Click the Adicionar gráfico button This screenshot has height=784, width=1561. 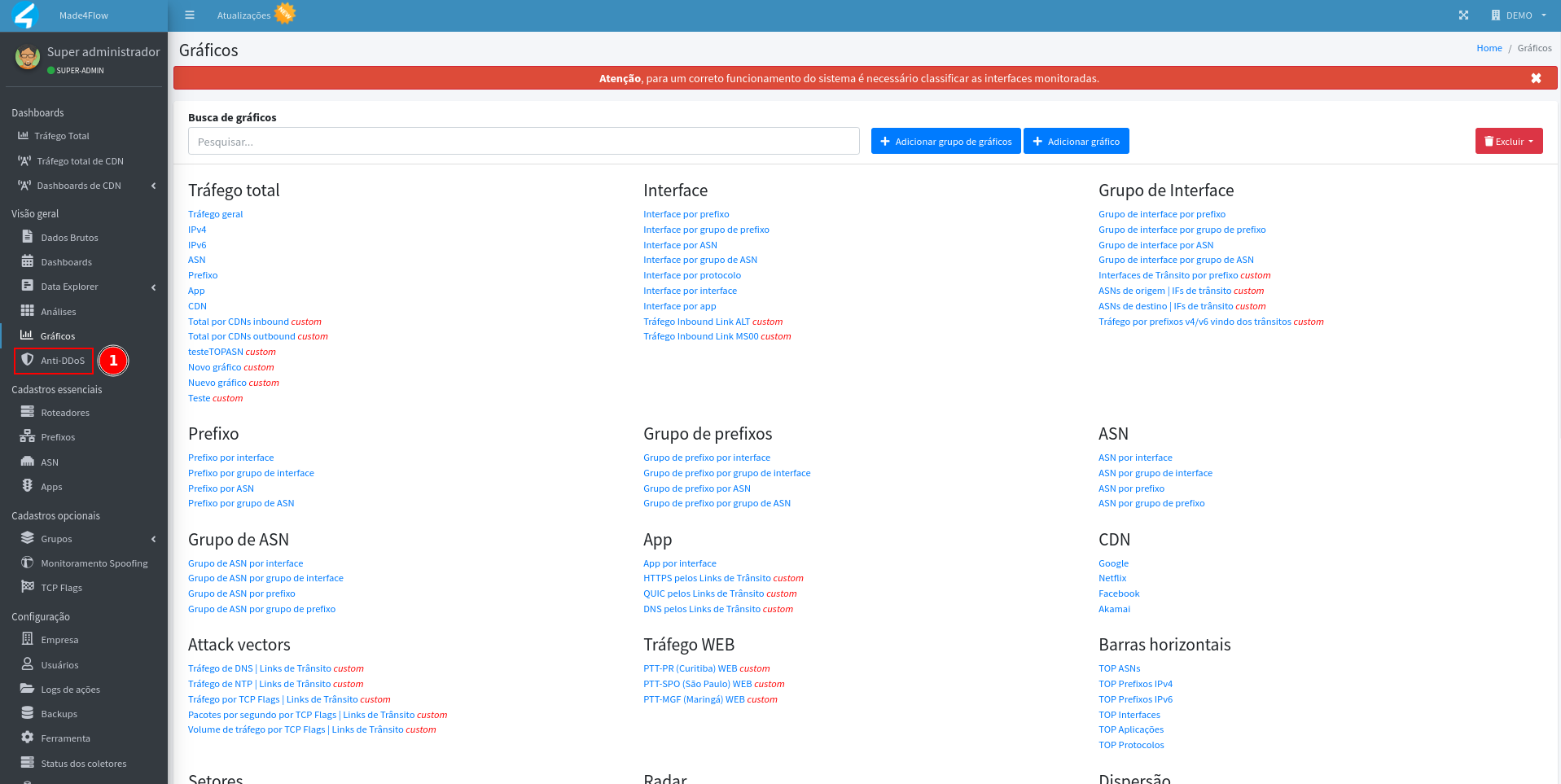(1076, 140)
